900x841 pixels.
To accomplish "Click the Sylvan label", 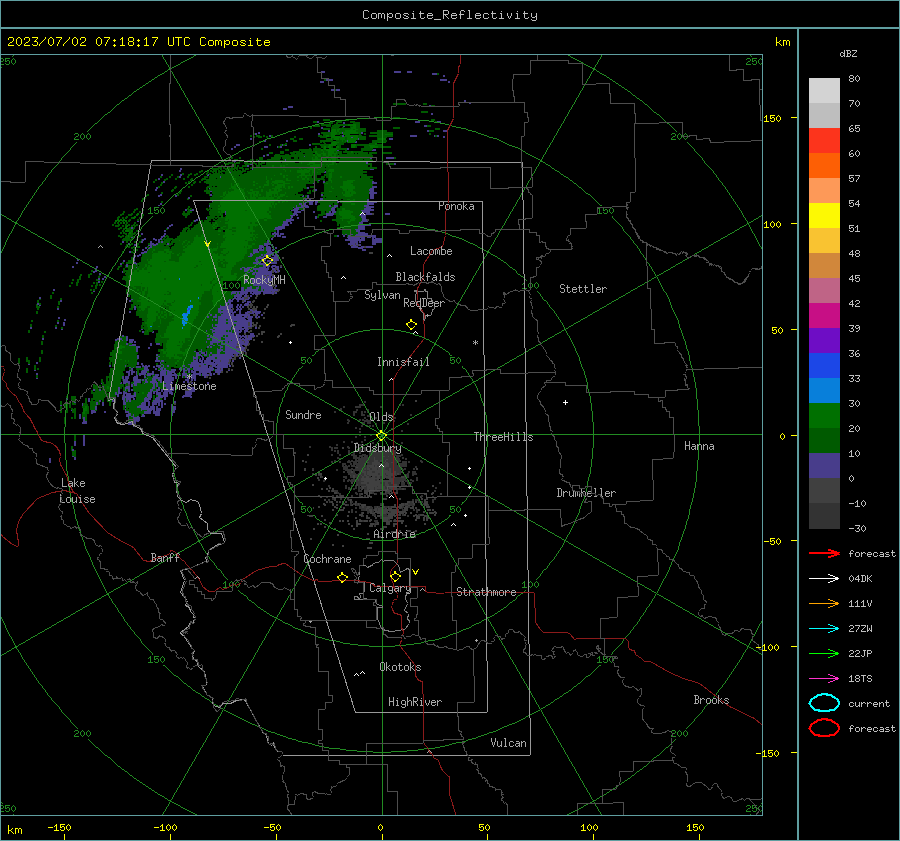I will point(382,295).
